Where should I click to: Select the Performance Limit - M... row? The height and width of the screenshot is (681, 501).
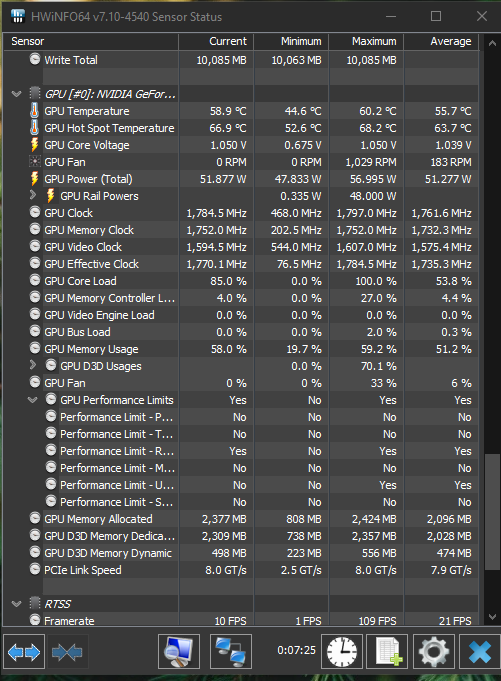point(241,468)
